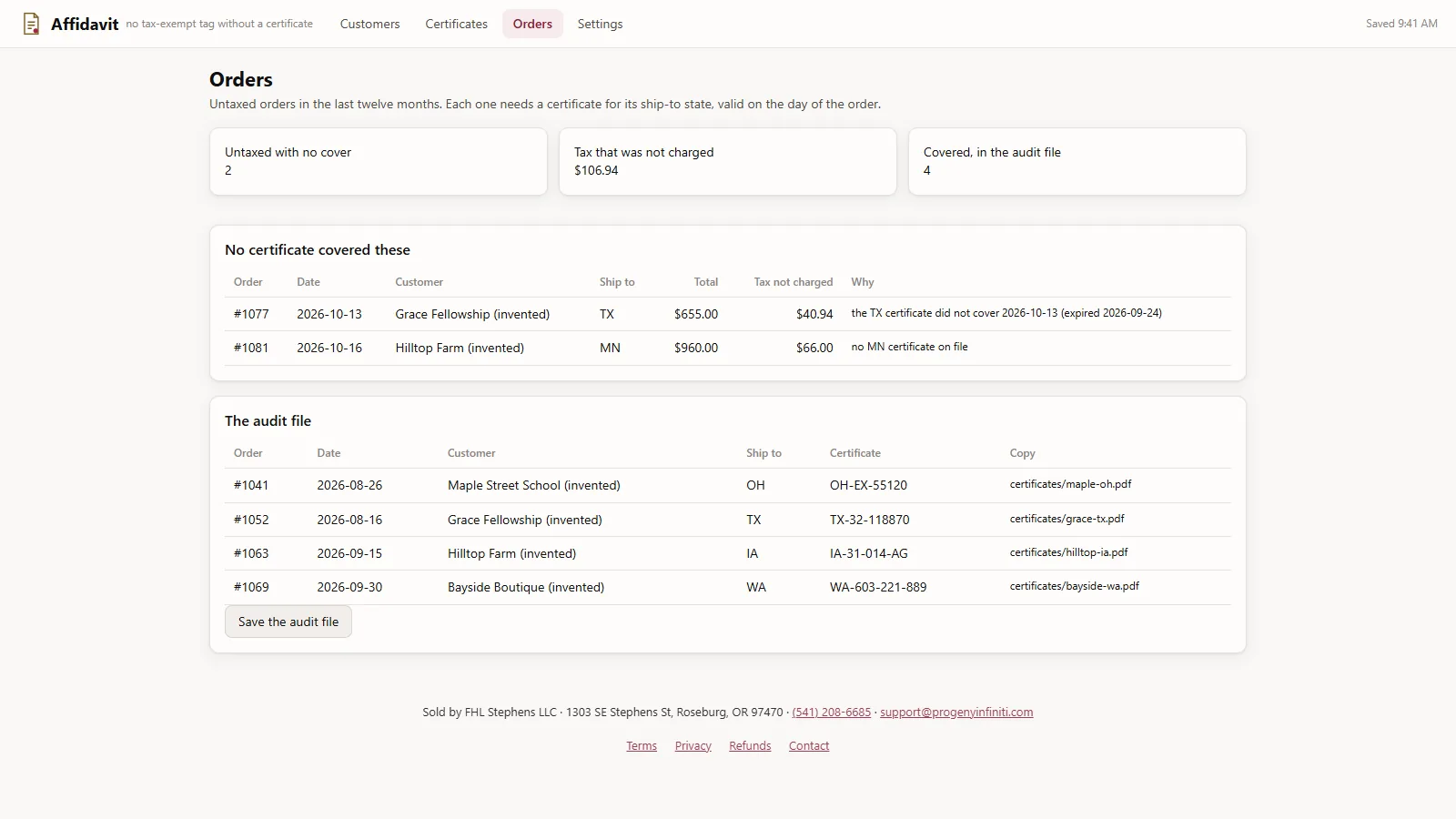Click the Affidavit app name heading

(x=85, y=25)
